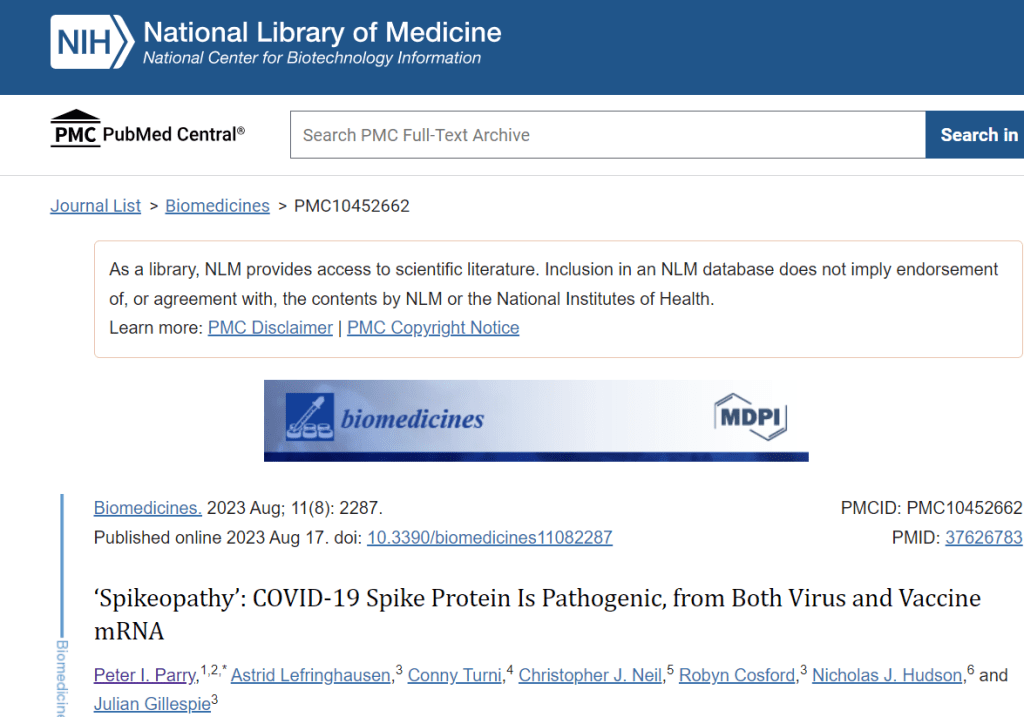Click the NIH logo icon
This screenshot has width=1024, height=717.
tap(92, 43)
